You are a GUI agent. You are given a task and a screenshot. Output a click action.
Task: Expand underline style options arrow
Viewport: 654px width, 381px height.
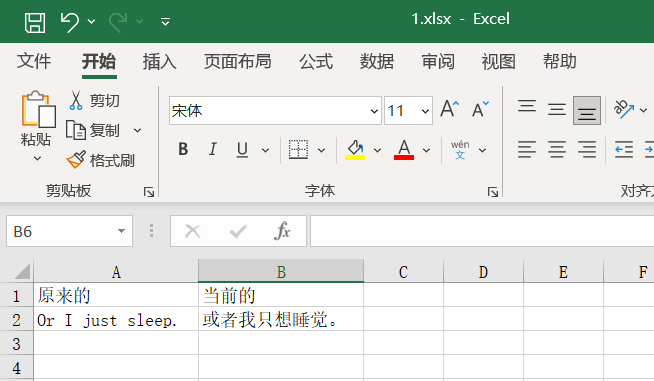(x=265, y=150)
